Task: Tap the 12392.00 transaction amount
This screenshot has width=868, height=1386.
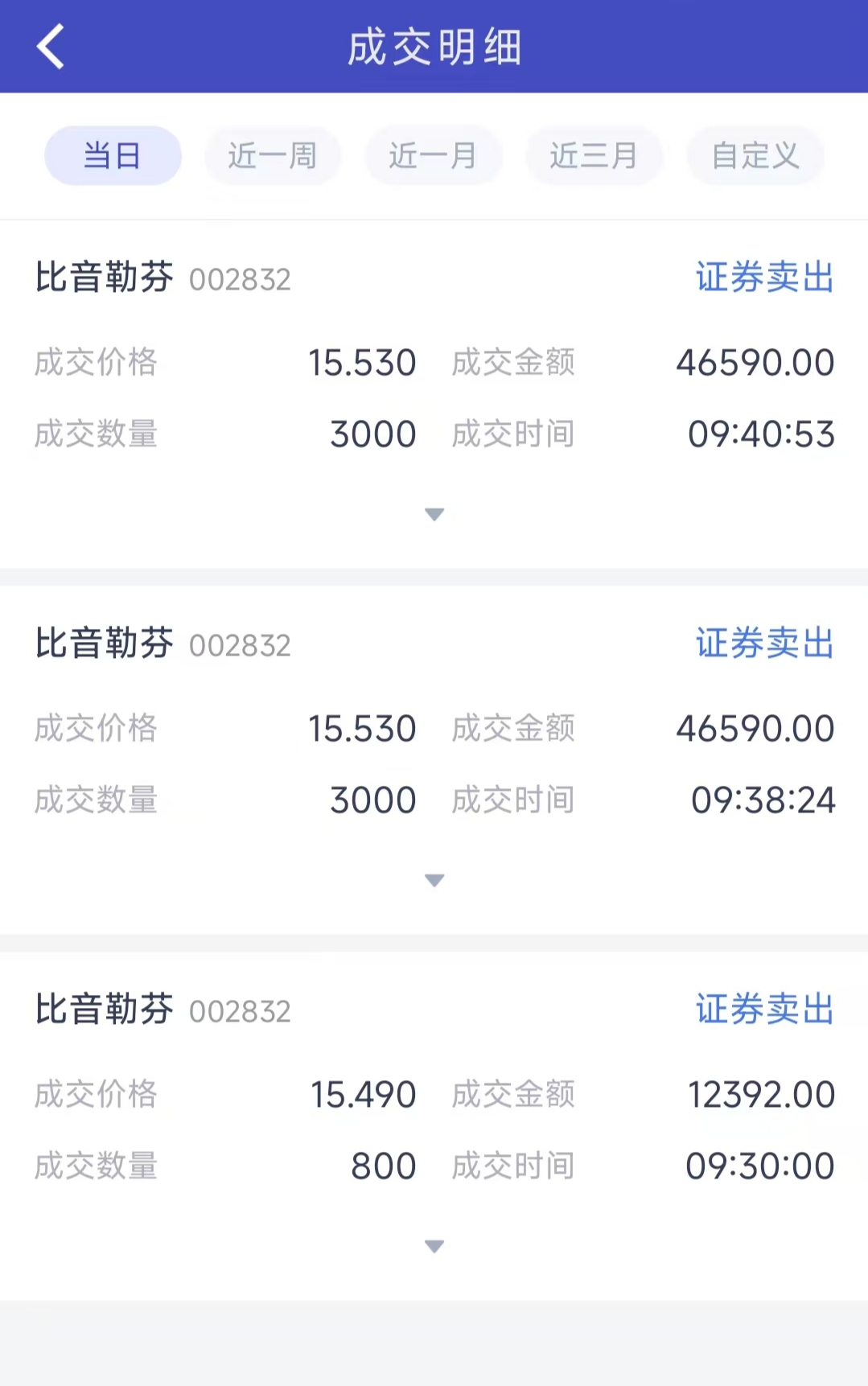Action: click(x=761, y=1095)
